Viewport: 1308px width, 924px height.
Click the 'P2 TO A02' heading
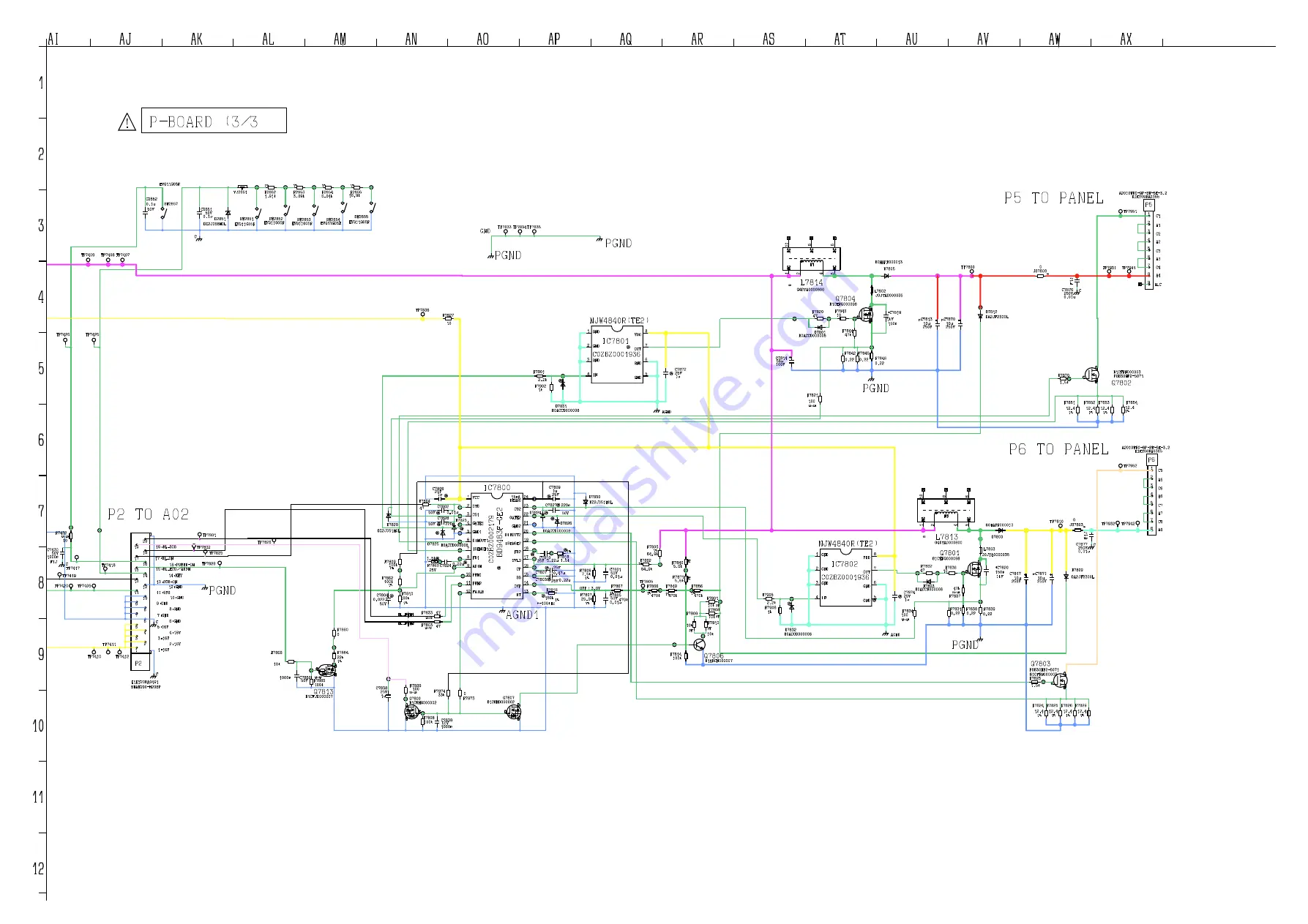(x=148, y=514)
